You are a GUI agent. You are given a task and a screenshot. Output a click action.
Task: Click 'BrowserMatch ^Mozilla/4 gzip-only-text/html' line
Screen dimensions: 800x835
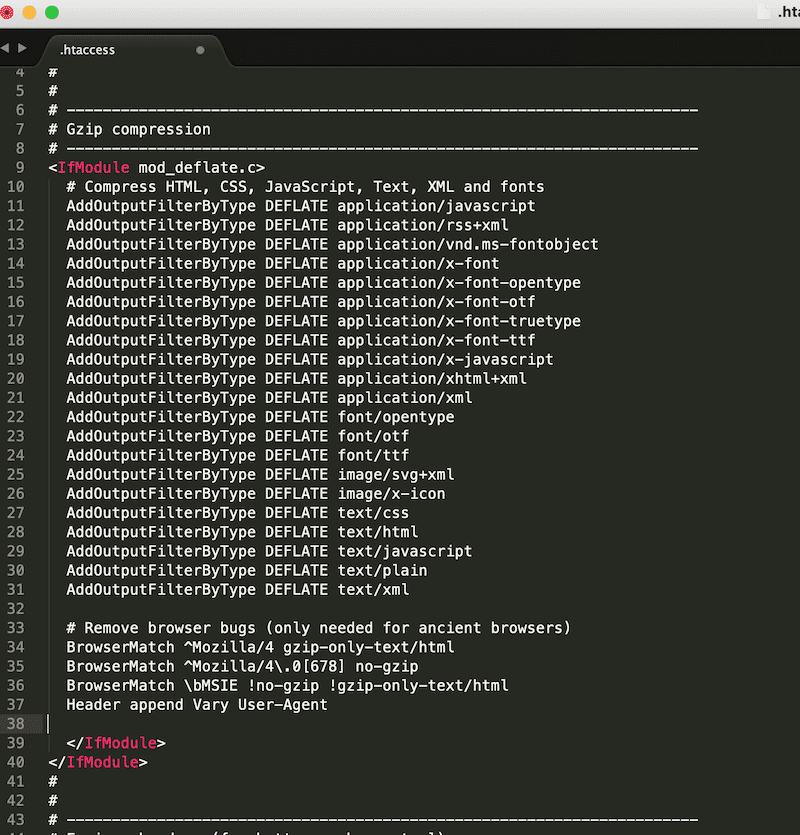260,647
